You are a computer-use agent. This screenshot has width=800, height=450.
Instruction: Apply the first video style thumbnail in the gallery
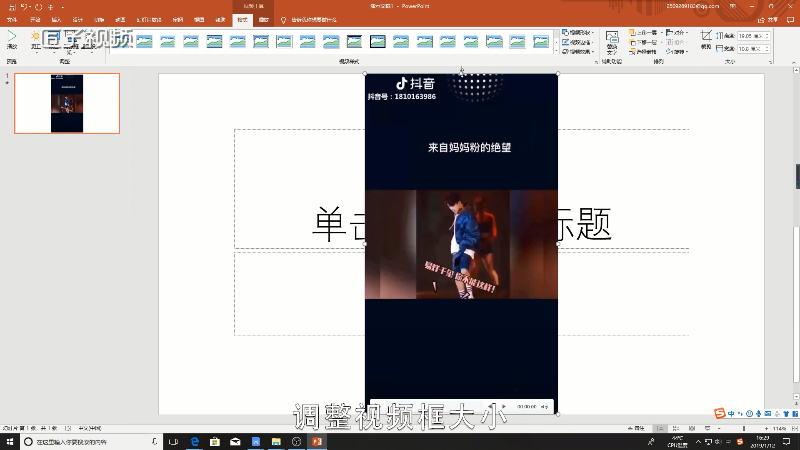[x=144, y=41]
